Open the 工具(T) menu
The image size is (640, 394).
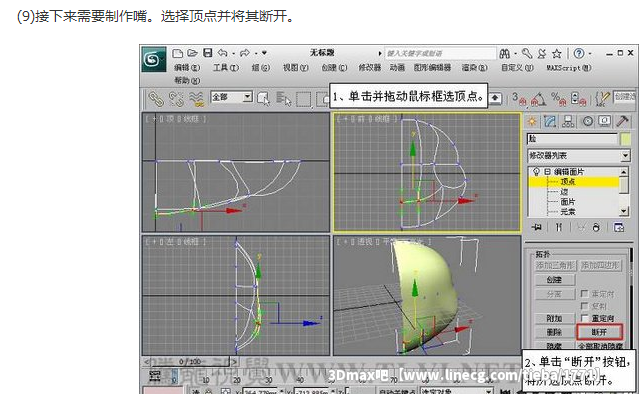pyautogui.click(x=226, y=68)
